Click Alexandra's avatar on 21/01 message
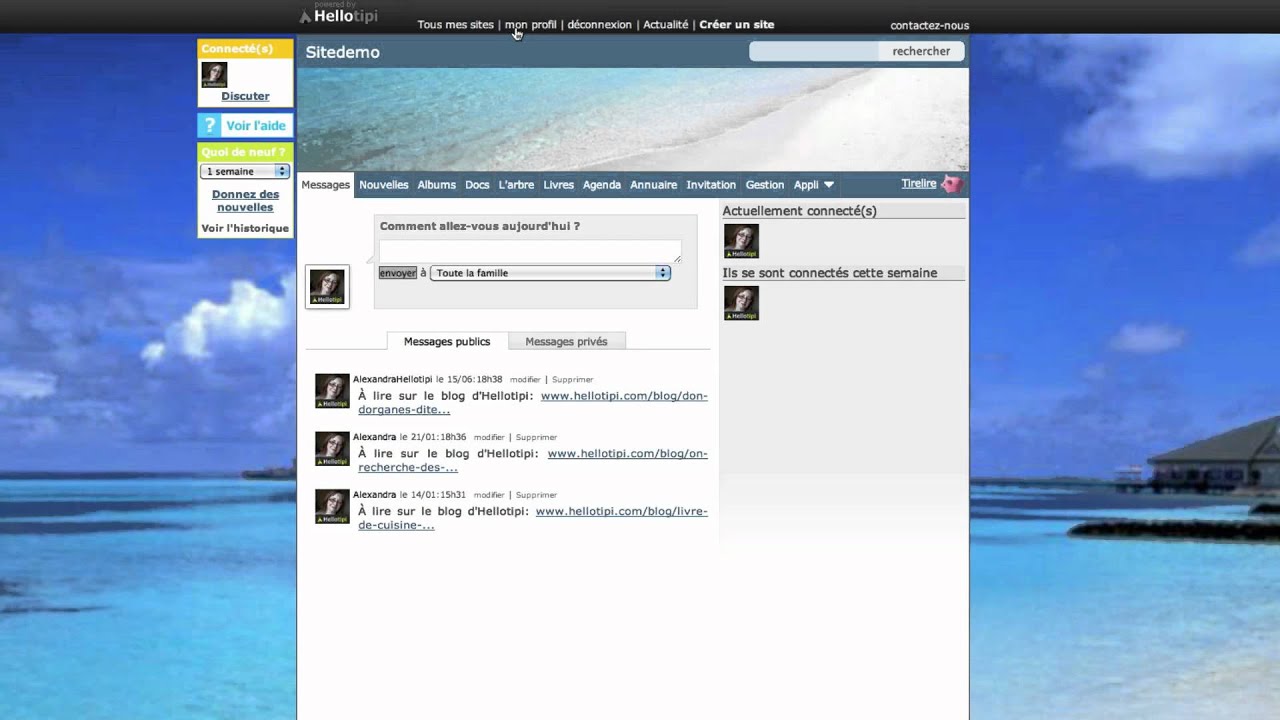The width and height of the screenshot is (1280, 720). (332, 449)
